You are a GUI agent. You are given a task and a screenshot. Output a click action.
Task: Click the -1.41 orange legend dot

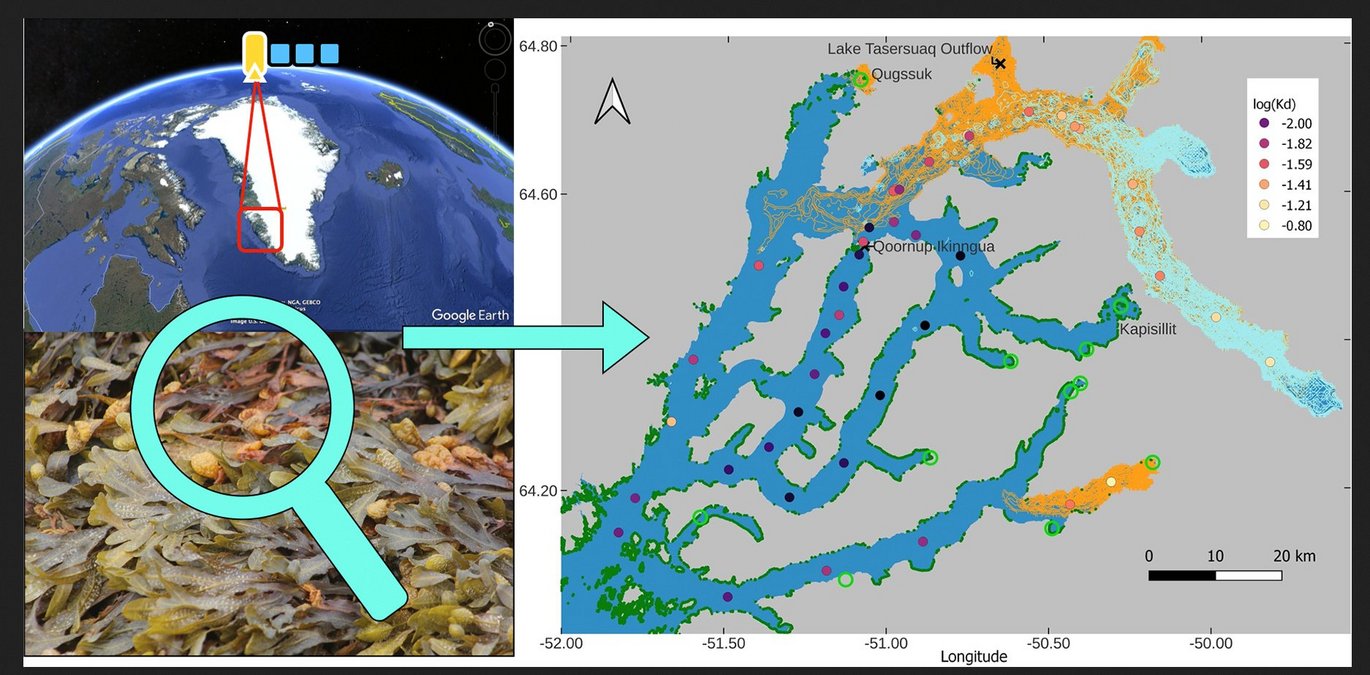[1264, 185]
